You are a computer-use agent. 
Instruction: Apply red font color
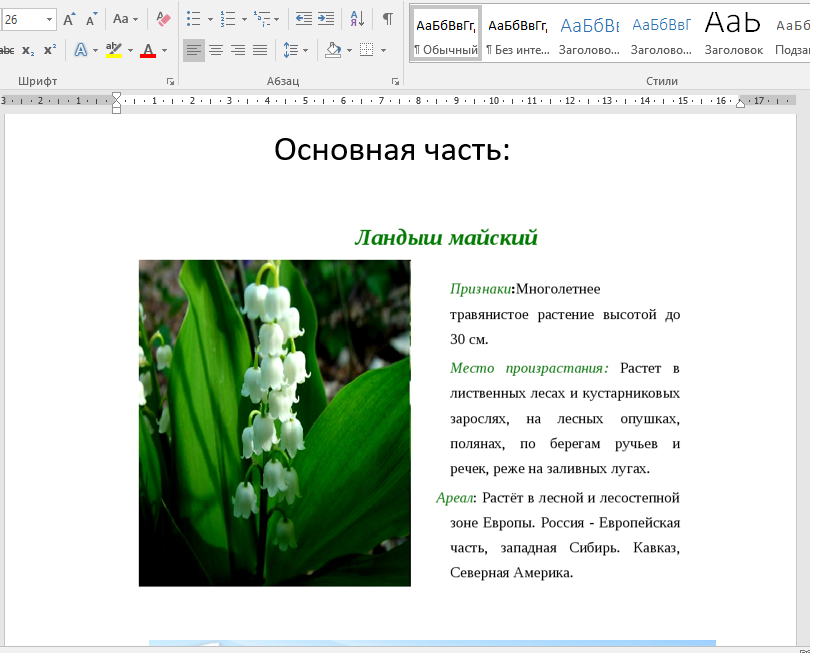[148, 50]
